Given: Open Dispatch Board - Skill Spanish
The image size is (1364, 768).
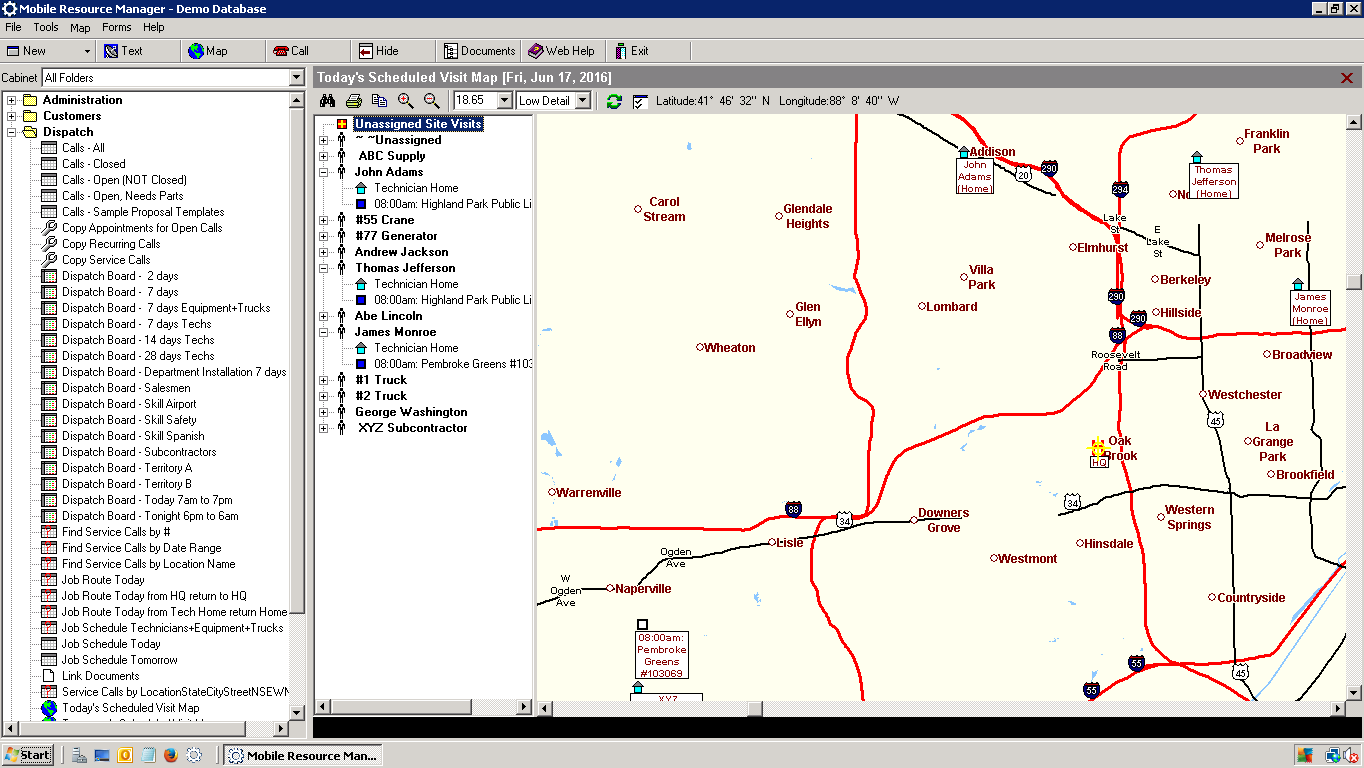Looking at the screenshot, I should [x=133, y=436].
